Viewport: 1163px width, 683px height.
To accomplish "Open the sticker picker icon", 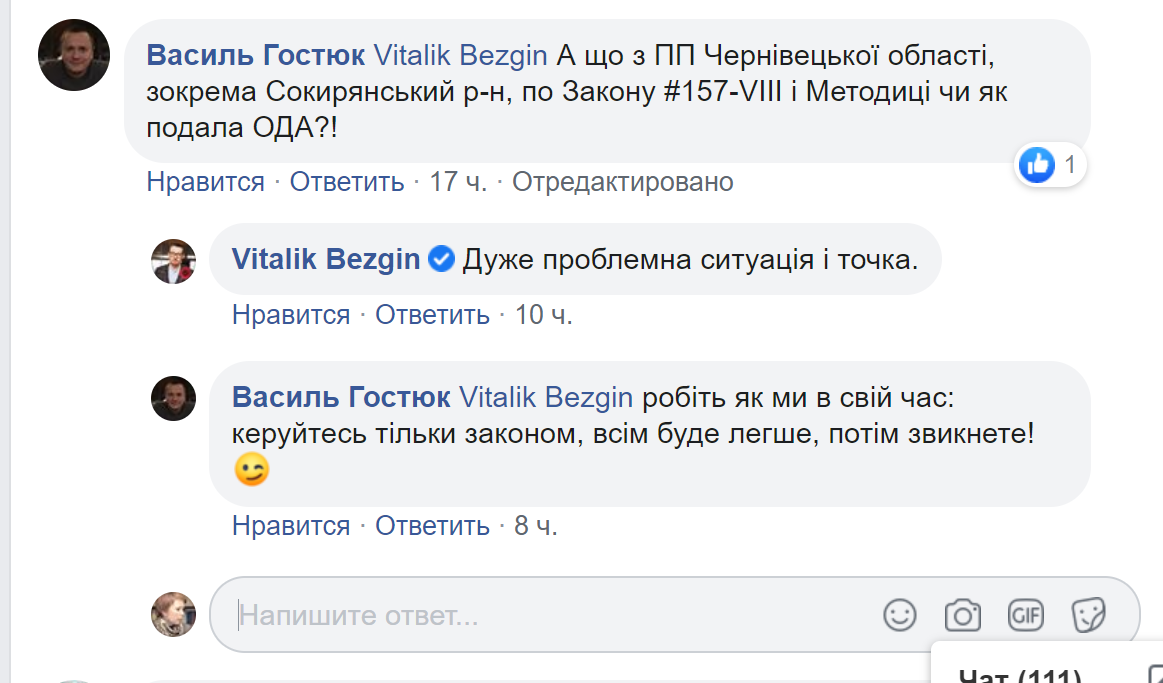I will [1088, 615].
